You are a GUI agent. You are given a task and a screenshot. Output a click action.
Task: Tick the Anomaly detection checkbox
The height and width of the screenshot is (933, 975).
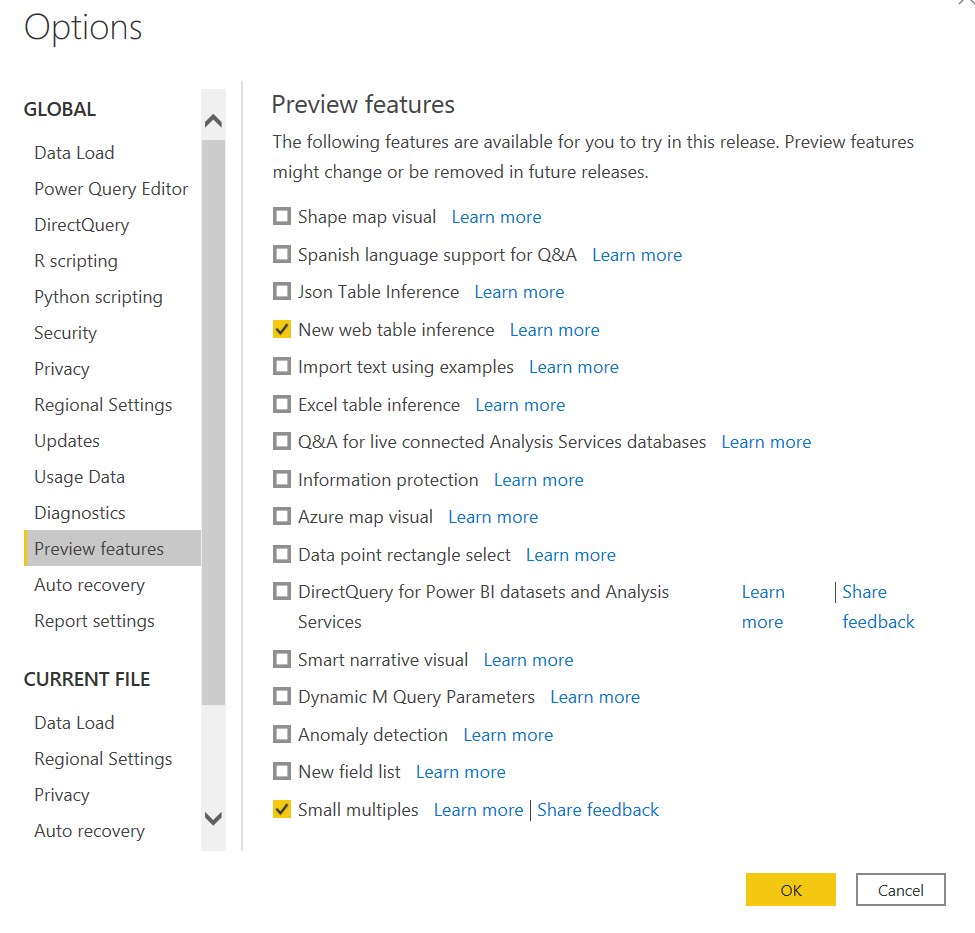[x=282, y=734]
